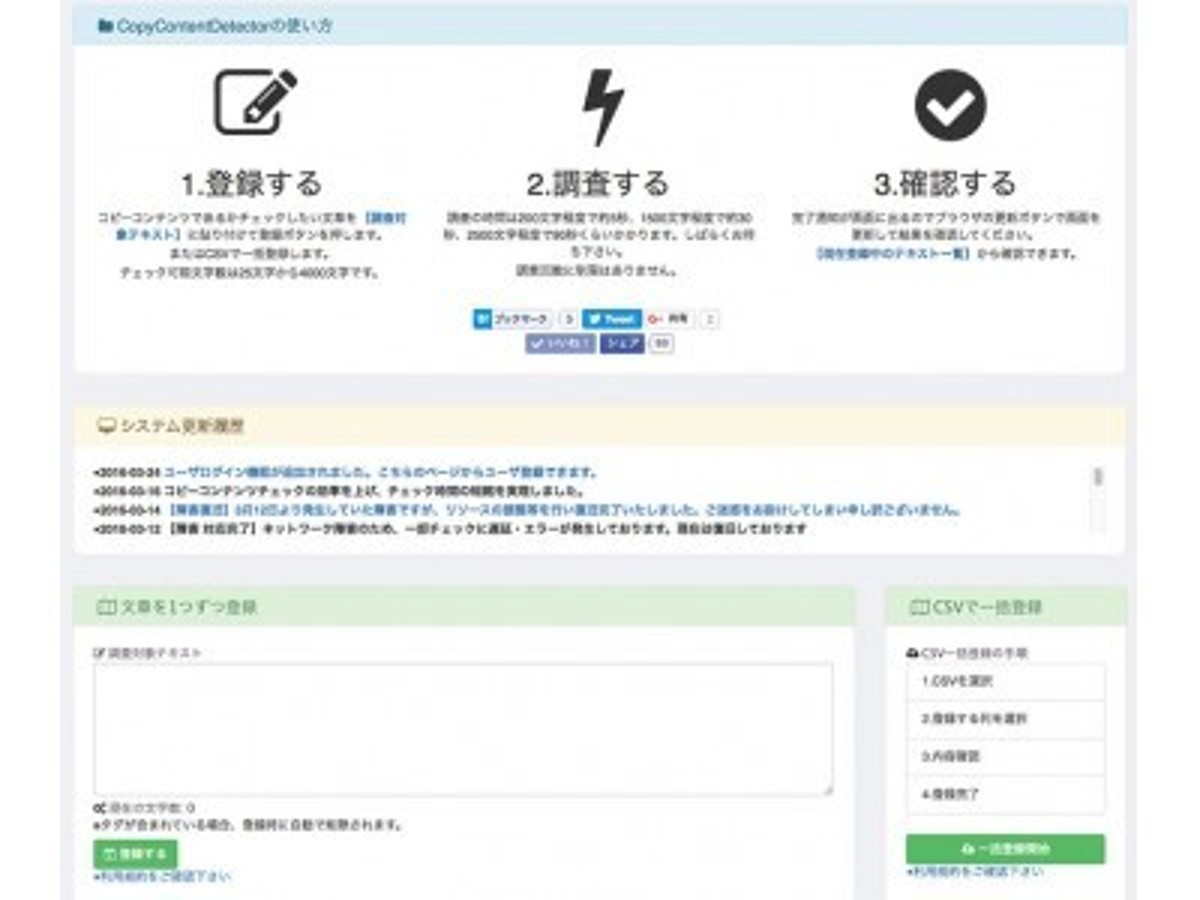This screenshot has height=900, width=1200.
Task: Click the folder icon in the CopyContentDetector header
Action: 105,26
